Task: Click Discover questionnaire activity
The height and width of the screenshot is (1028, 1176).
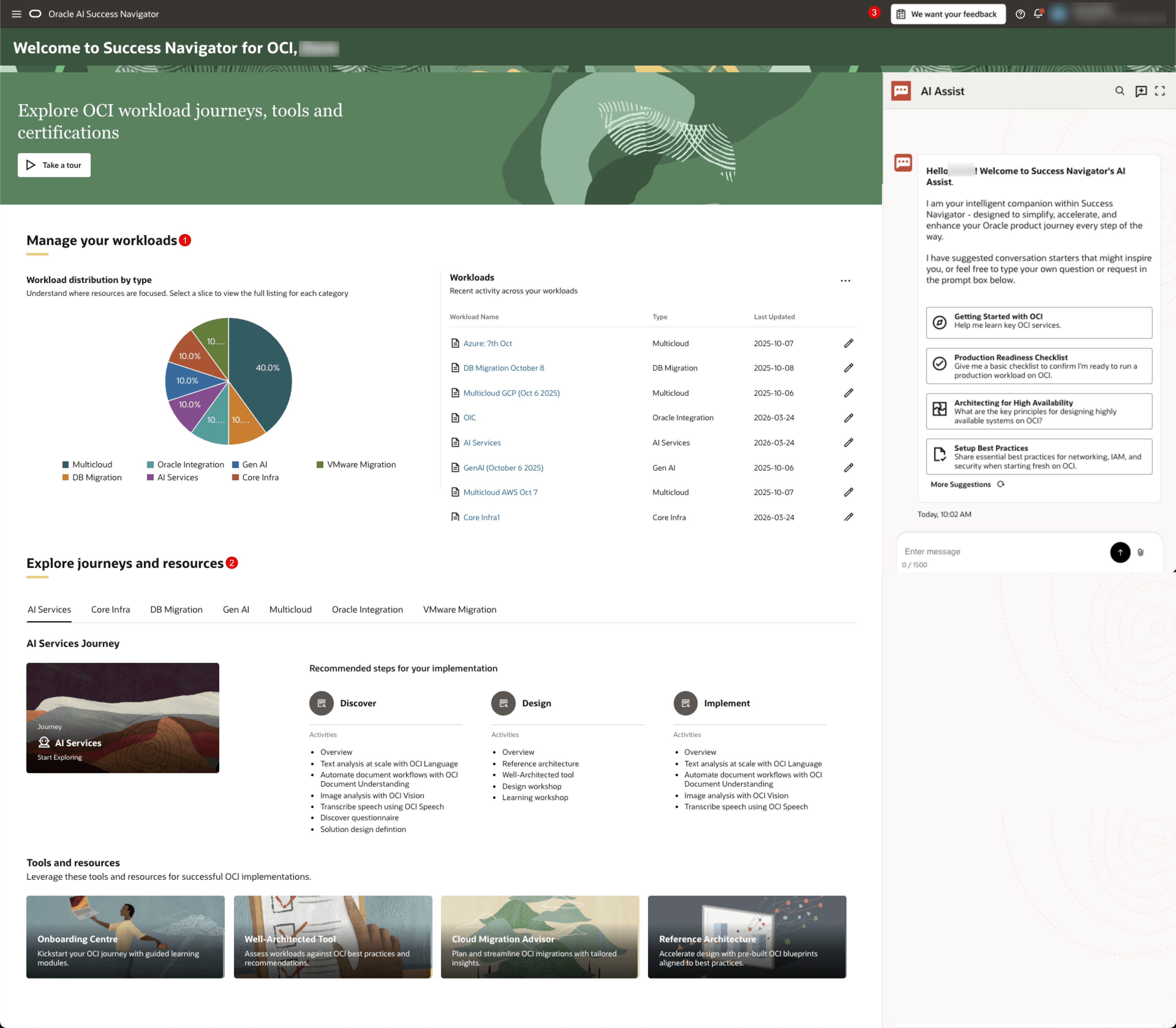Action: click(x=359, y=818)
